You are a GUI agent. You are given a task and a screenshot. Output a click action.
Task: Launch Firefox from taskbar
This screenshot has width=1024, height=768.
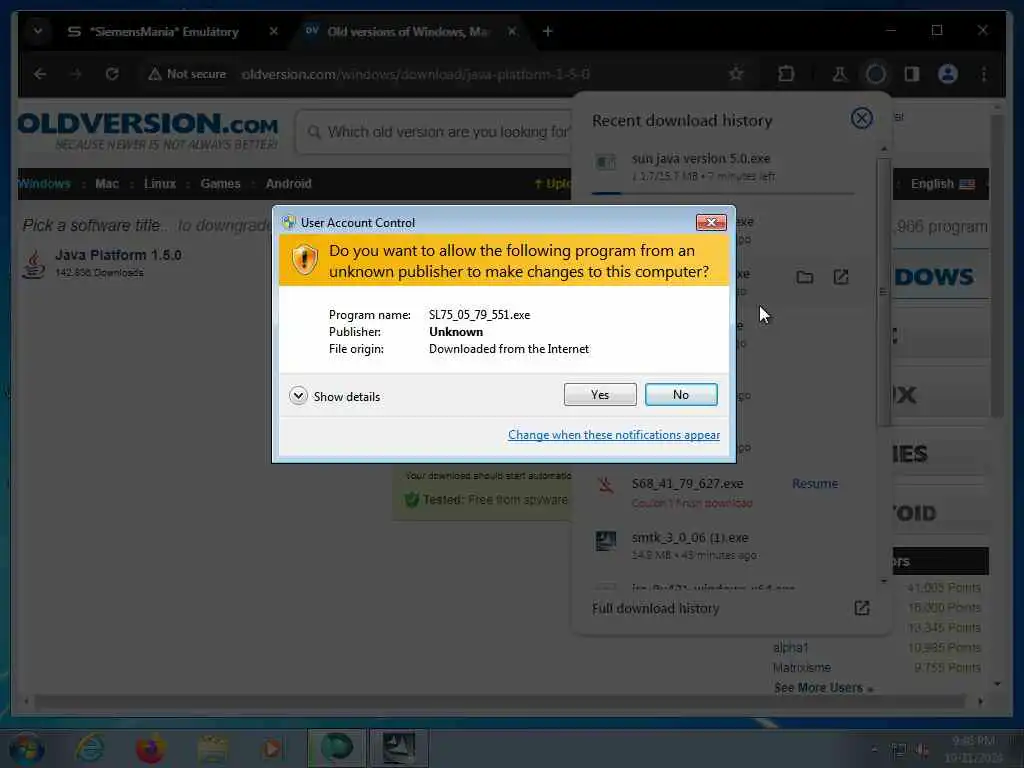(150, 749)
